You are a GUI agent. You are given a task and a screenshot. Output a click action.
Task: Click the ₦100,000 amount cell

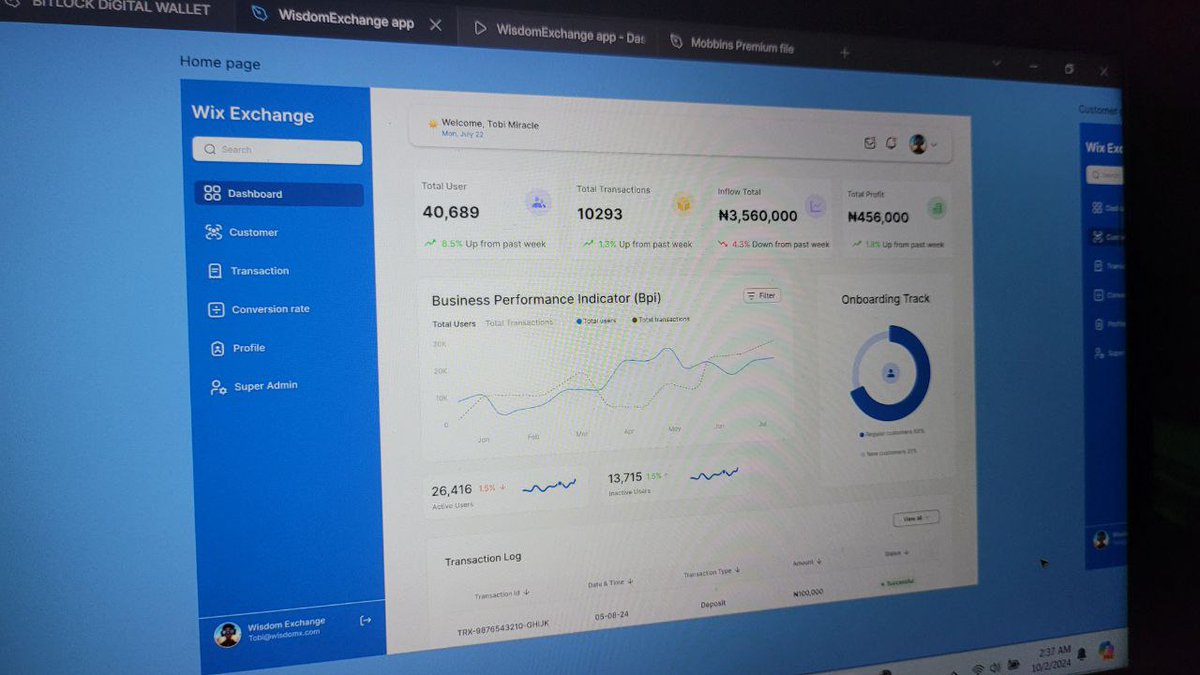click(808, 593)
